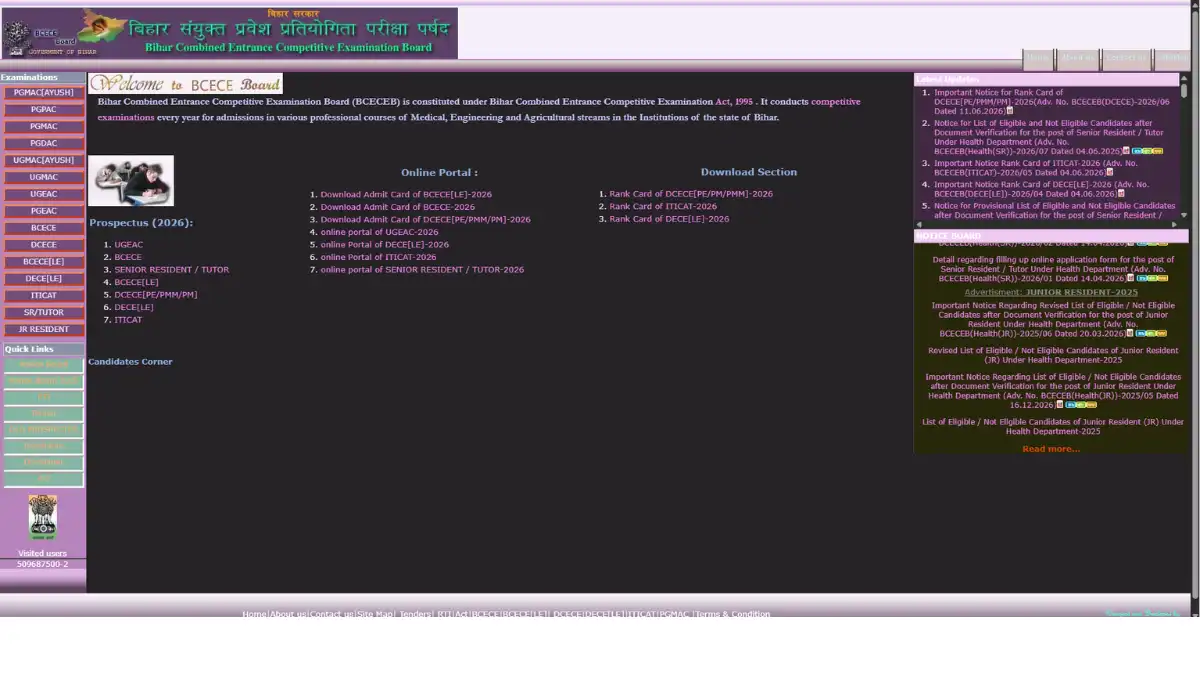
Task: Click the 'Read more...' link in Notice Board
Action: tap(1051, 449)
